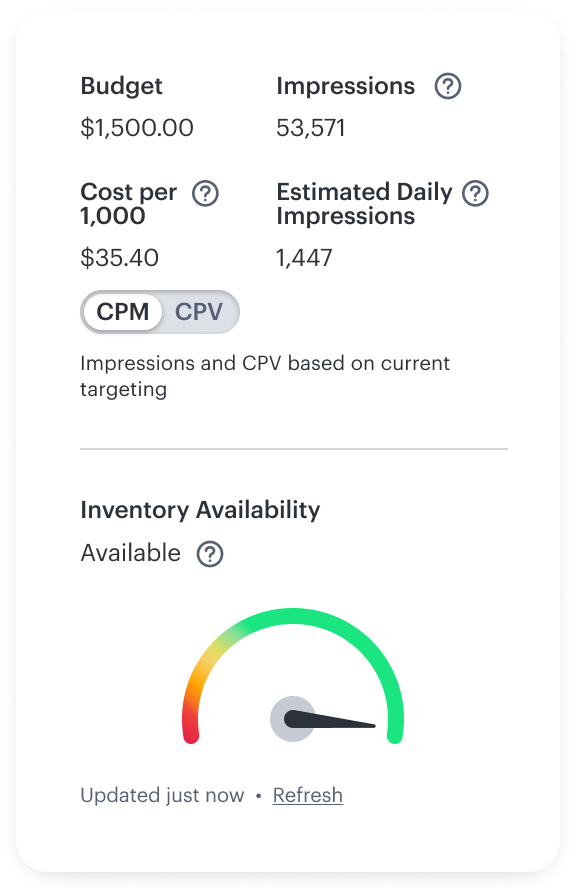This screenshot has height=894, width=576.
Task: Select the question mark beside Impressions label
Action: coord(448,86)
